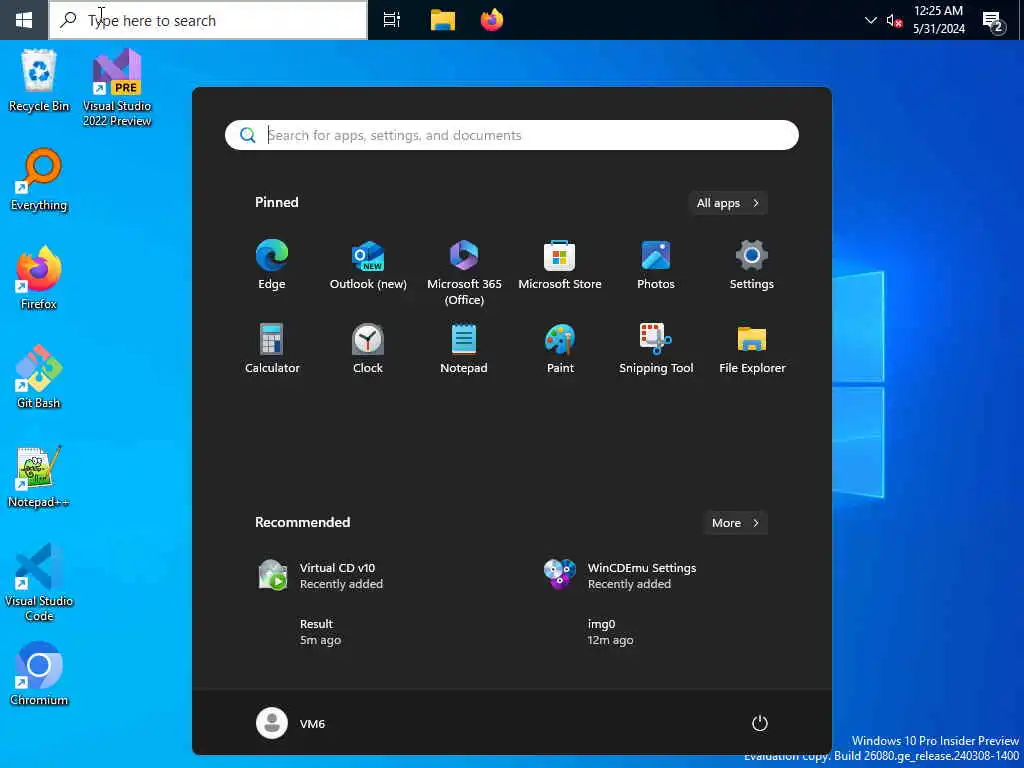Open Microsoft 365 (Office) app
This screenshot has height=768, width=1024.
point(464,272)
